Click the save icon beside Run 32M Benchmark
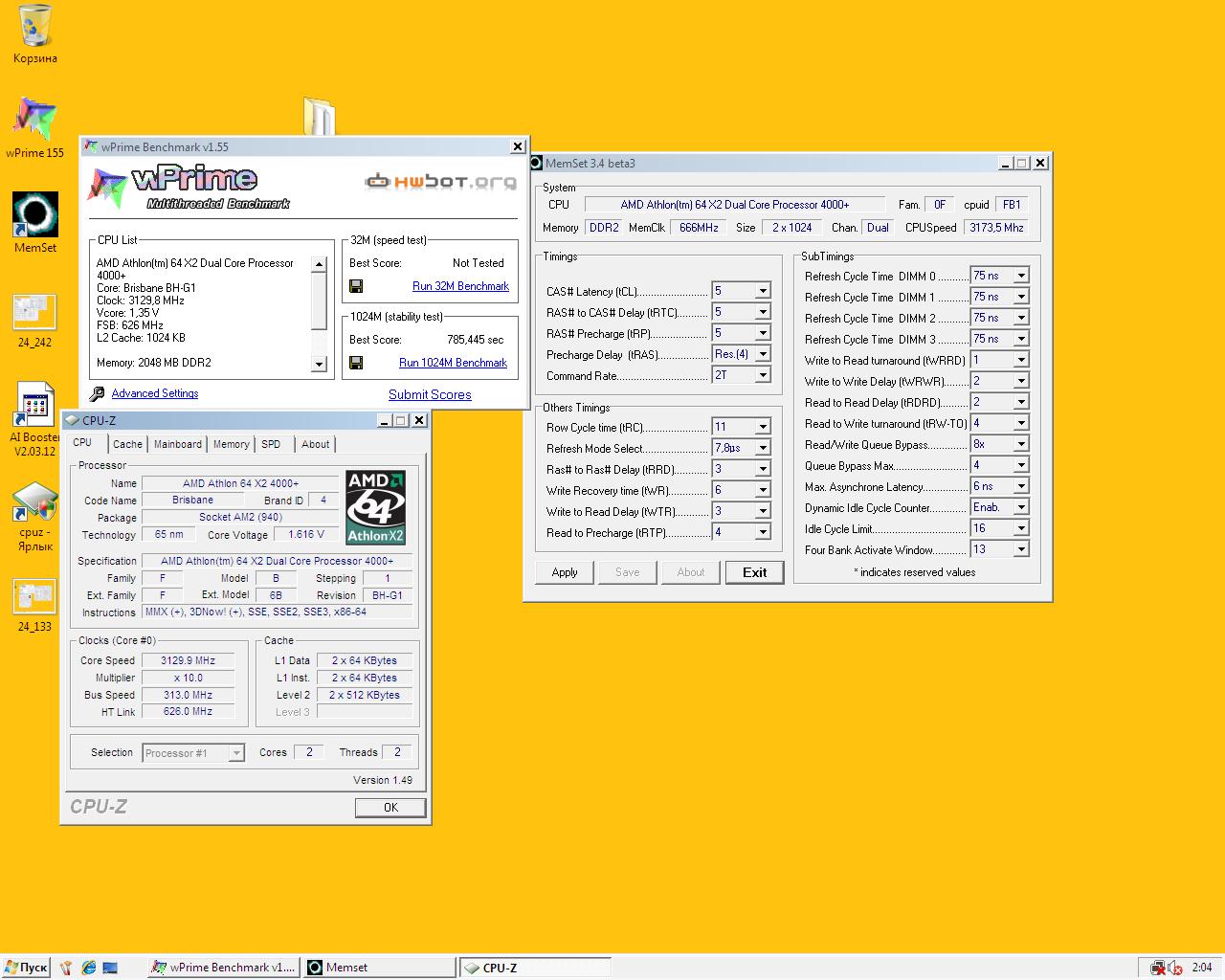This screenshot has height=980, width=1225. (x=356, y=286)
